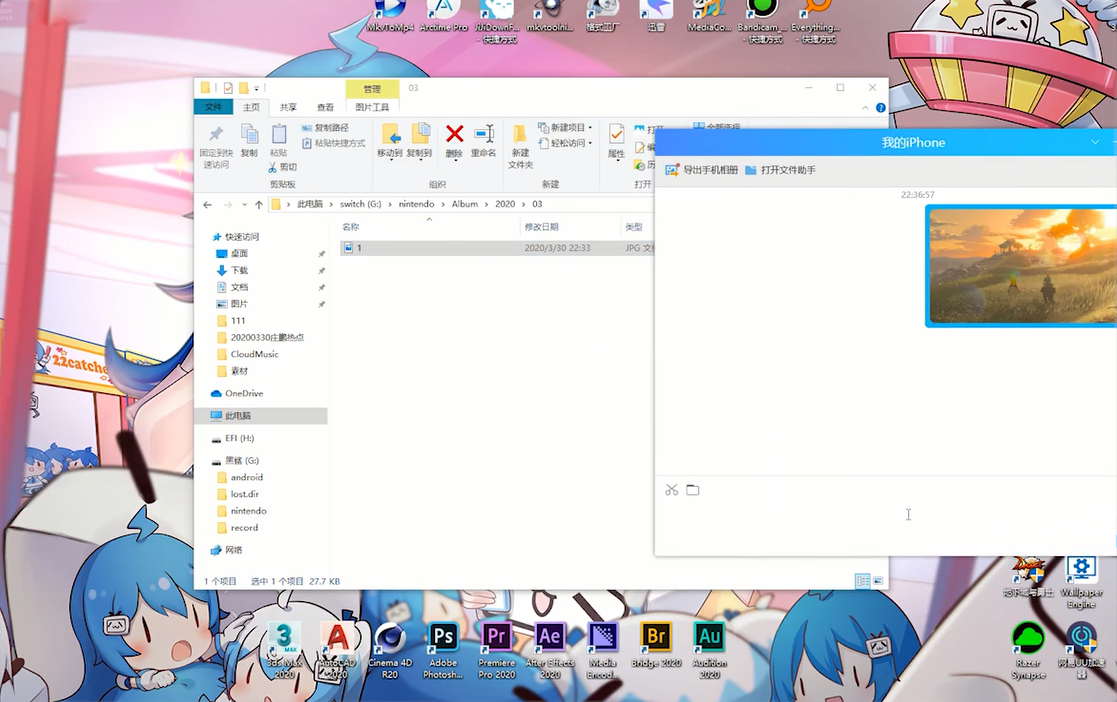Click '此电脑' in address breadcrumb
This screenshot has width=1117, height=702.
pyautogui.click(x=310, y=204)
